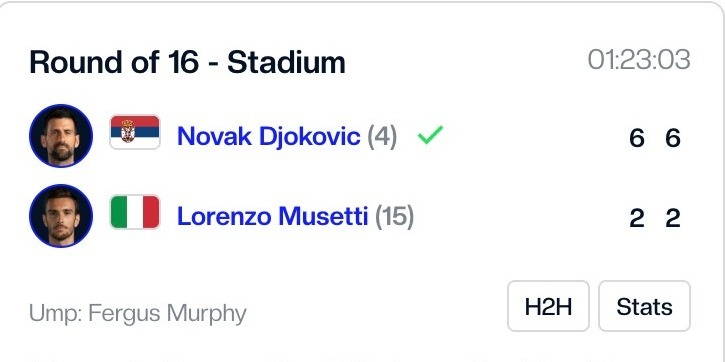The height and width of the screenshot is (362, 725).
Task: Click Novak Djokovic's profile photo
Action: coord(61,136)
